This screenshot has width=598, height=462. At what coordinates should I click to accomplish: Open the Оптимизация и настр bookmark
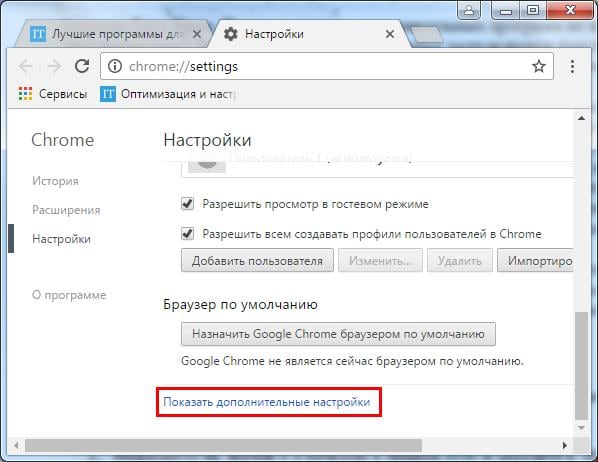pyautogui.click(x=168, y=94)
